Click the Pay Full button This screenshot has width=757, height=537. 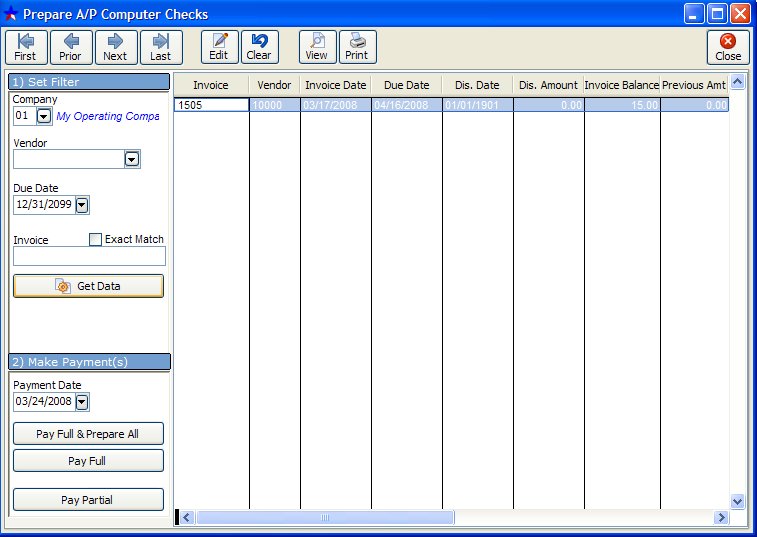click(88, 461)
